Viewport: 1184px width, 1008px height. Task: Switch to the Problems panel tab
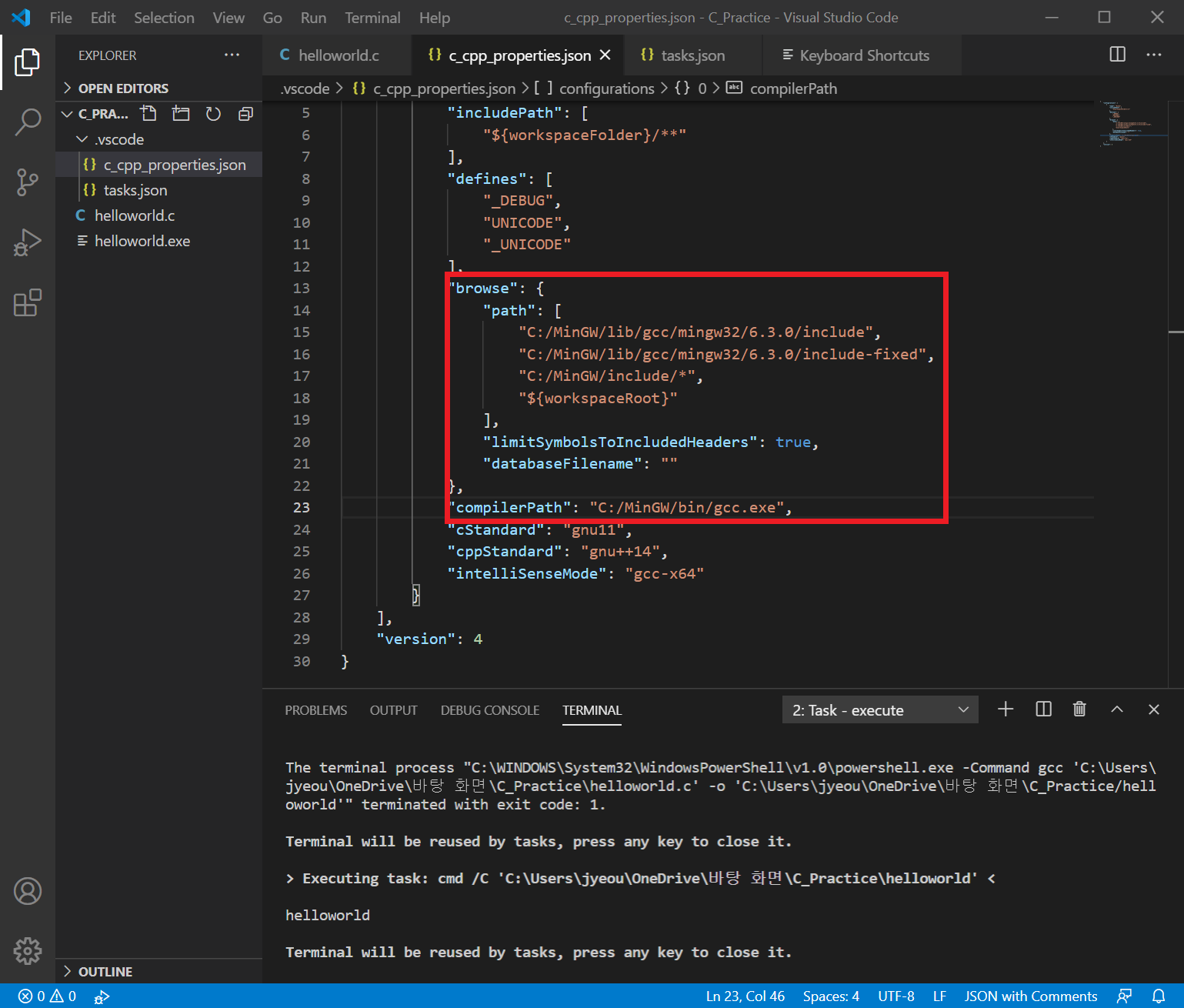(x=316, y=710)
